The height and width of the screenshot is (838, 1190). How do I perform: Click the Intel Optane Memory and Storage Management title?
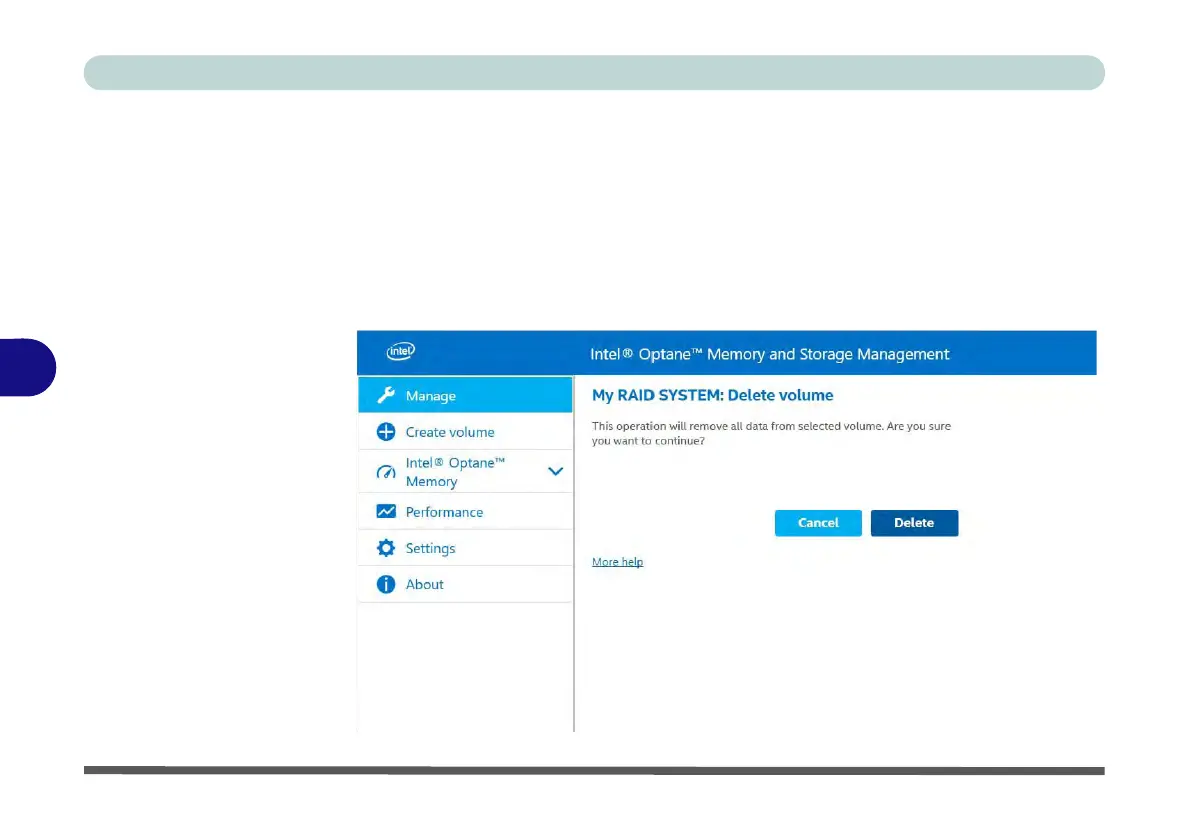[770, 354]
